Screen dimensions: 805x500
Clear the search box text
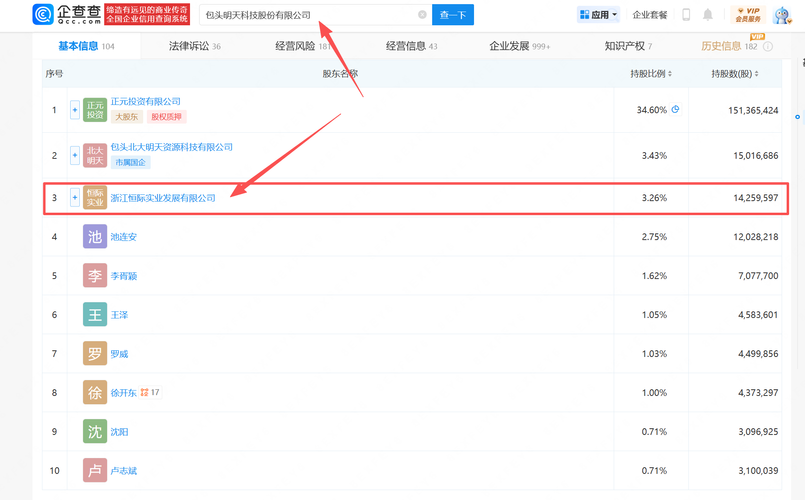422,14
